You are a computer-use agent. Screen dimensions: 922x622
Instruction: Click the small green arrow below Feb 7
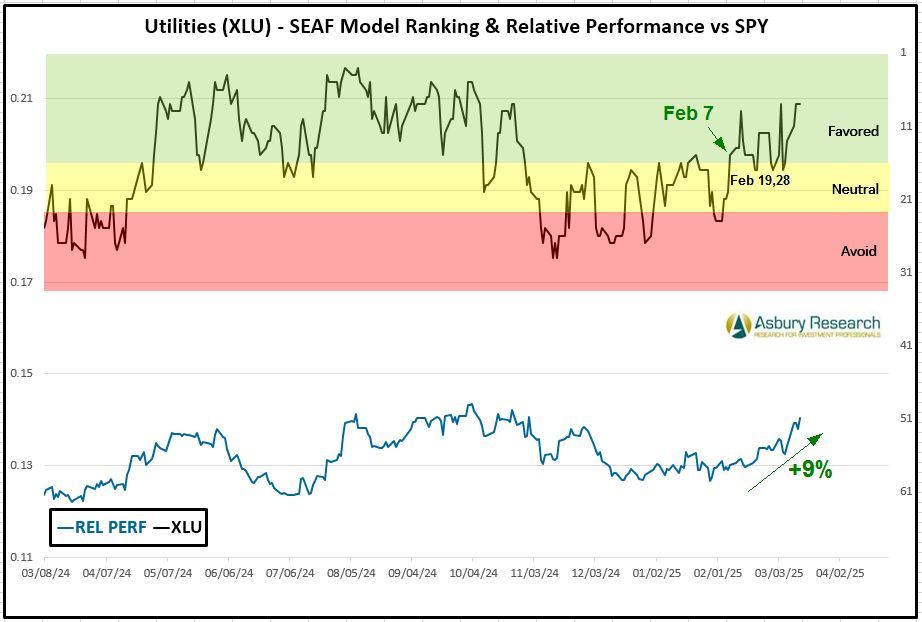click(717, 138)
